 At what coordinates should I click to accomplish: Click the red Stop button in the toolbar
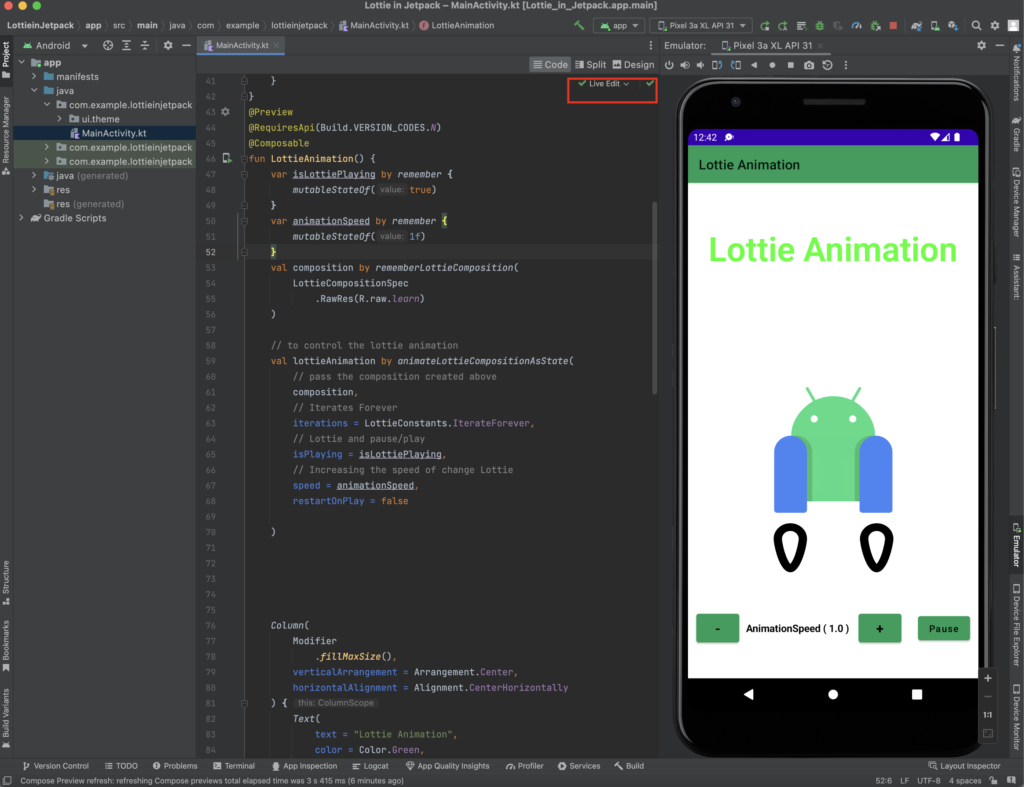tap(893, 25)
